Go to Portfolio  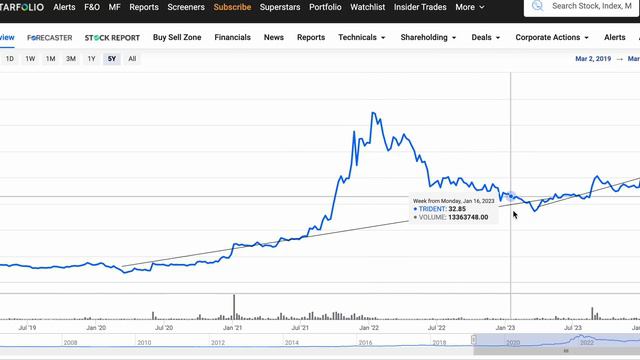pos(325,7)
